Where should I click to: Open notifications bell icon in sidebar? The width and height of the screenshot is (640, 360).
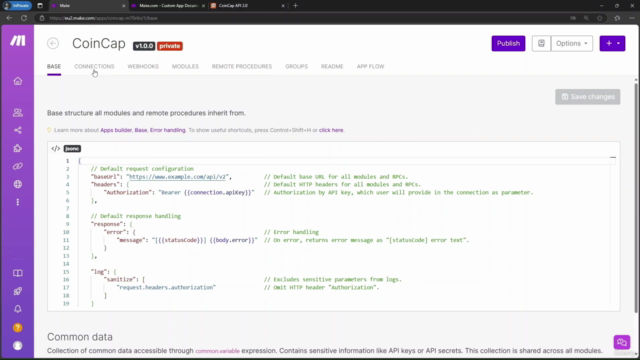point(18,309)
